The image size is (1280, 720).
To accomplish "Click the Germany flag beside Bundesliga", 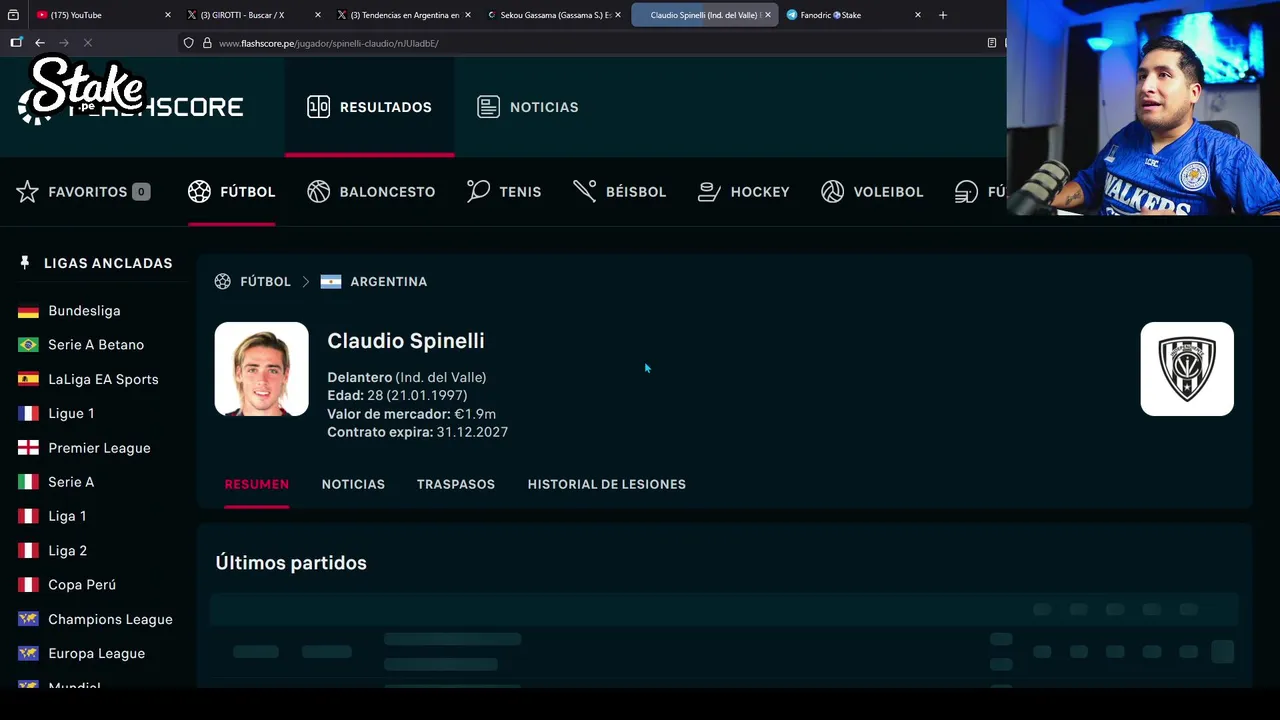I will [28, 311].
